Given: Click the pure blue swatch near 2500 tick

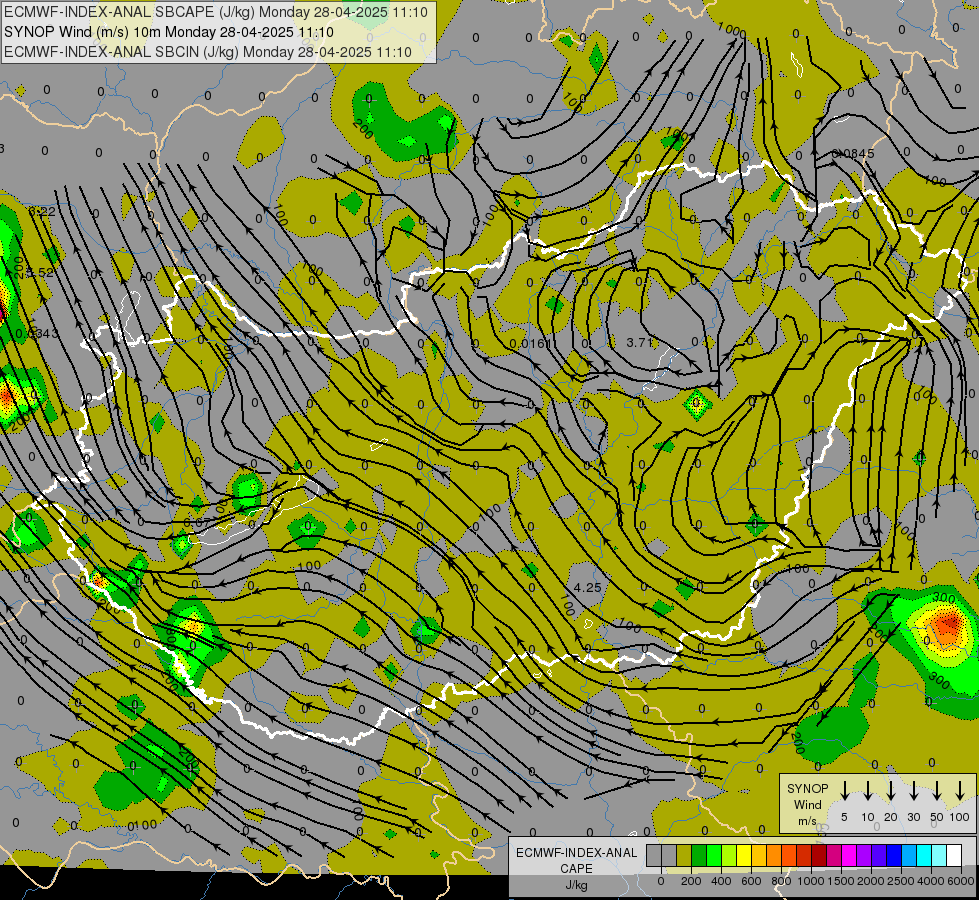Looking at the screenshot, I should (x=894, y=855).
